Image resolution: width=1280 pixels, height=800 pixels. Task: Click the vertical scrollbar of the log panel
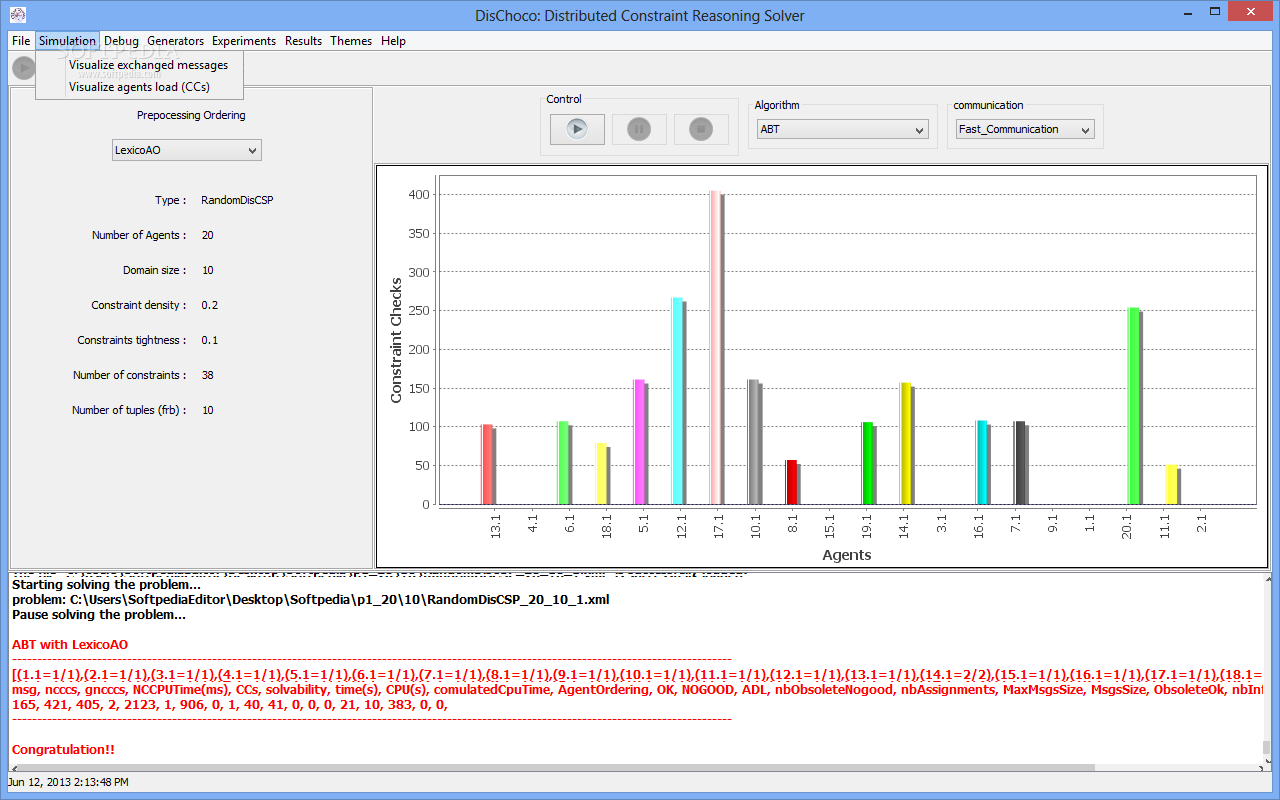(1266, 668)
